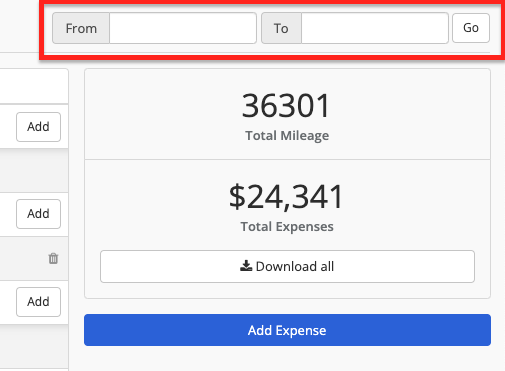Click the $24,341 Total Expenses value
The width and height of the screenshot is (505, 371).
(286, 197)
